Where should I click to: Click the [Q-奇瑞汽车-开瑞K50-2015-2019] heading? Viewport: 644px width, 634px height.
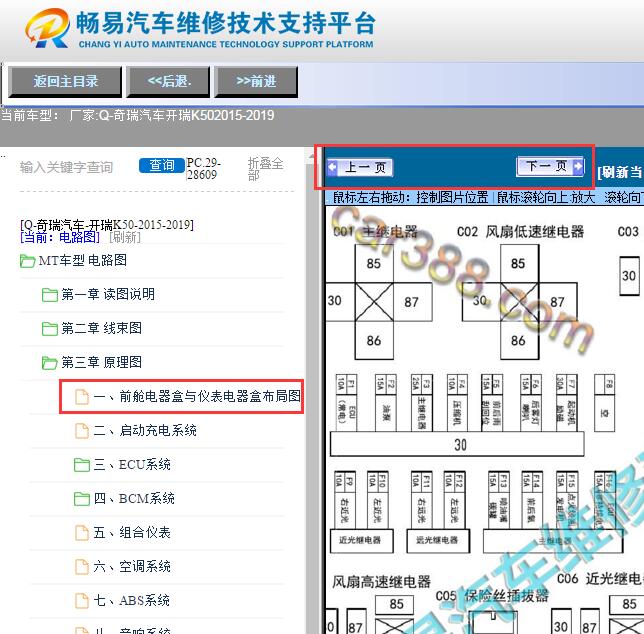tap(107, 225)
